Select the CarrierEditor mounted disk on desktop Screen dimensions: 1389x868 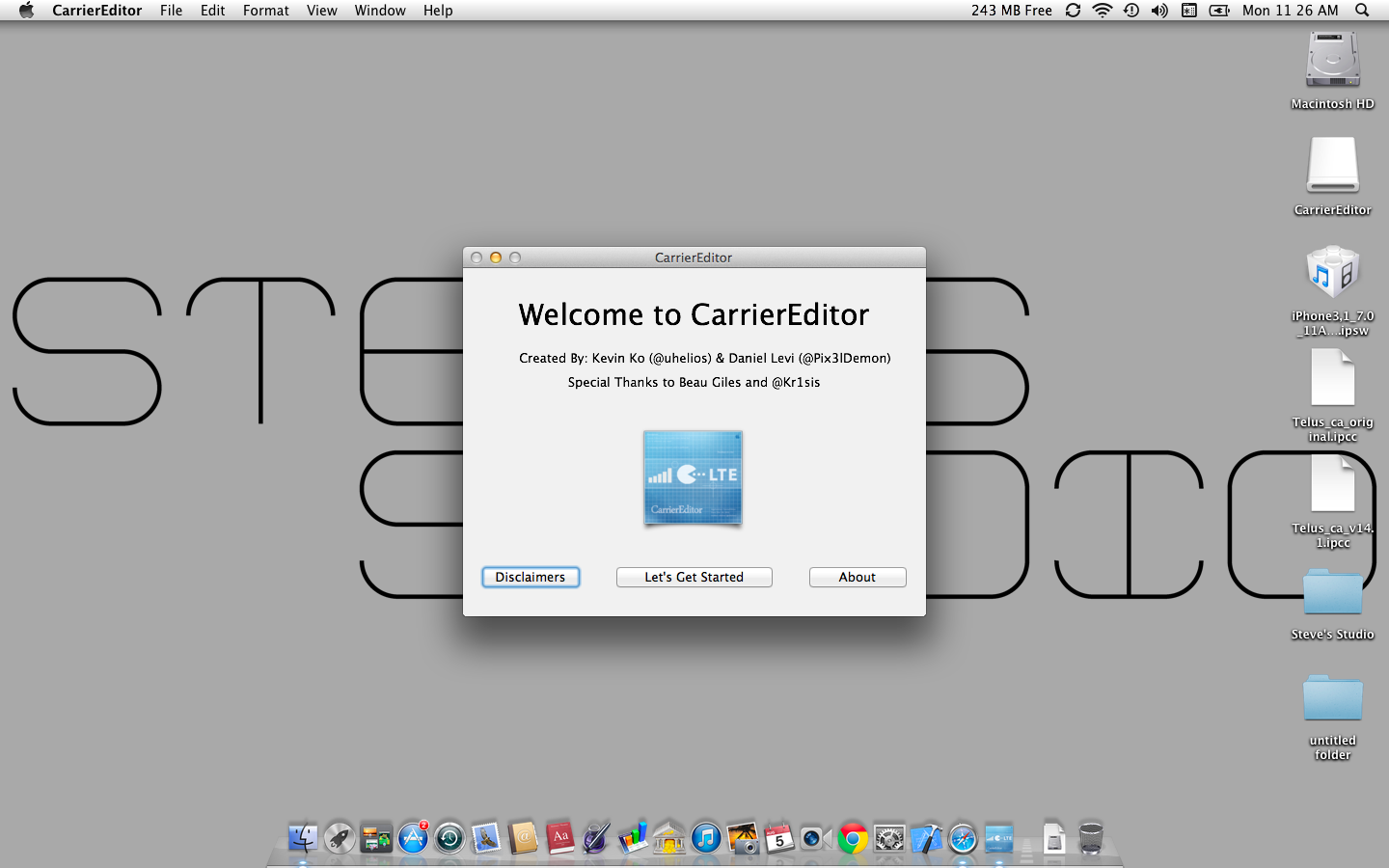pos(1333,176)
